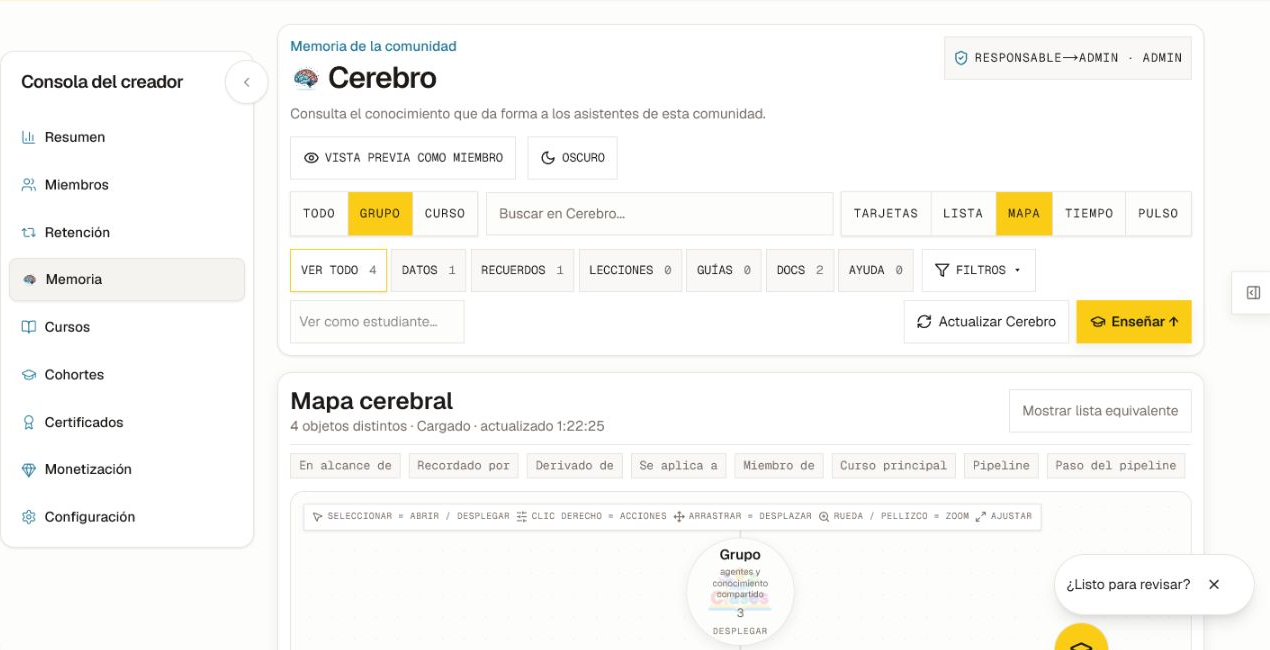
Task: Expand the FILTROS dropdown
Action: (979, 270)
